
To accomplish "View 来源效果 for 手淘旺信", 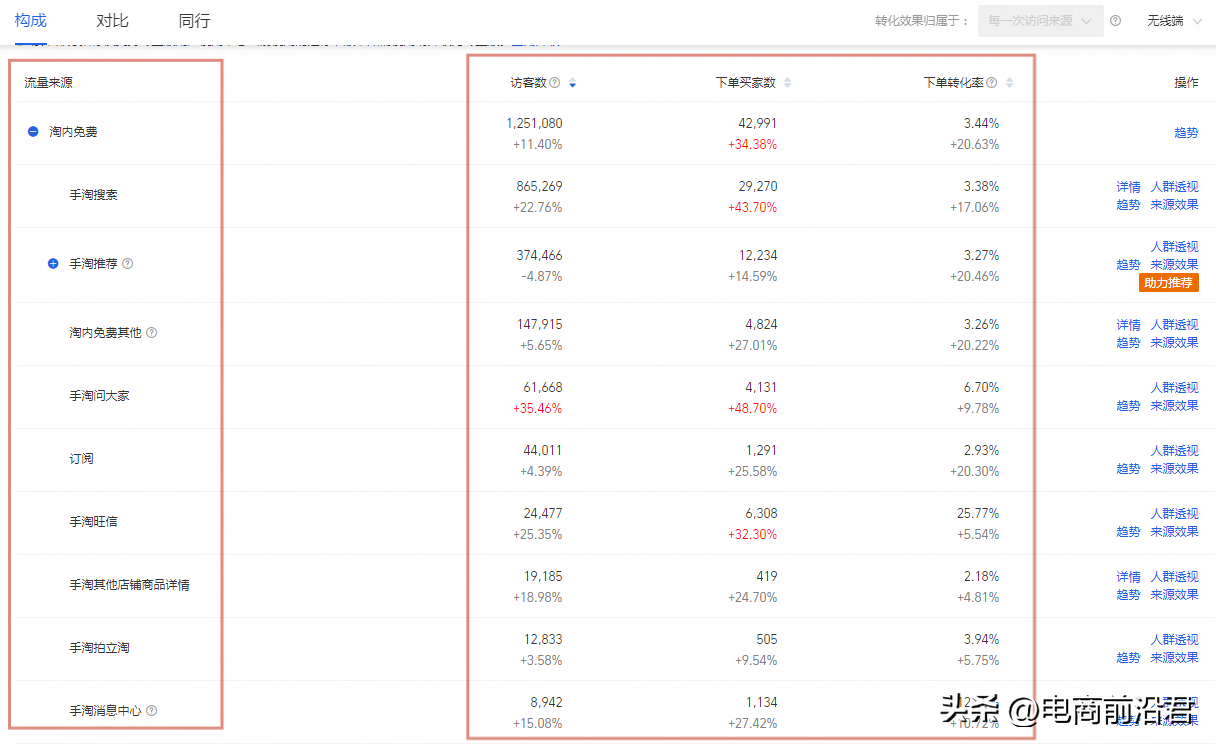I will (x=1174, y=532).
